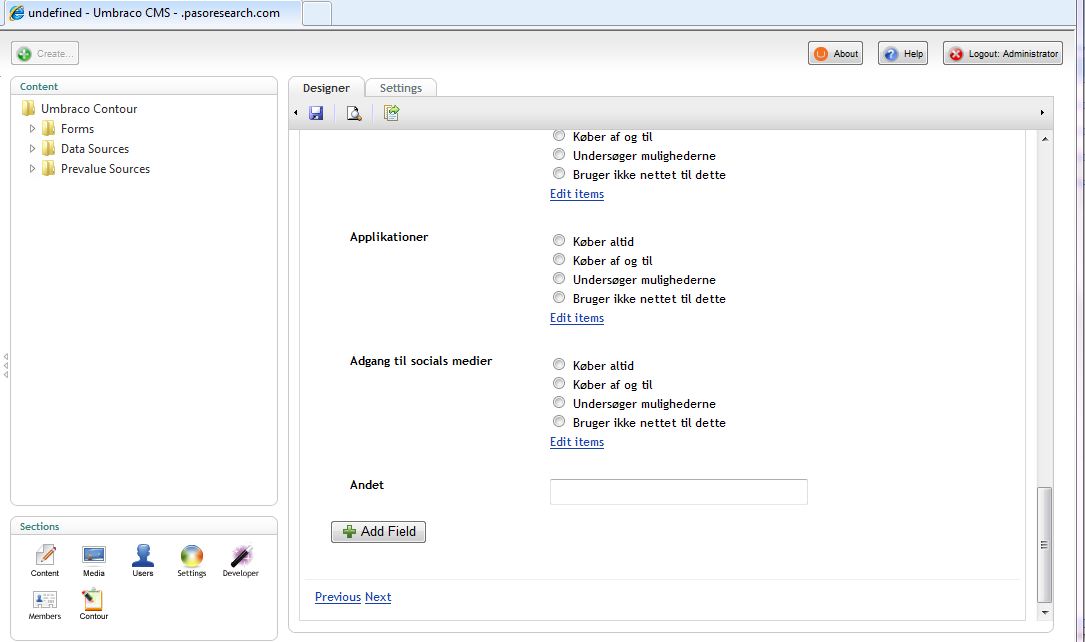The image size is (1085, 642).
Task: Click the export form icon in toolbar
Action: pos(391,113)
